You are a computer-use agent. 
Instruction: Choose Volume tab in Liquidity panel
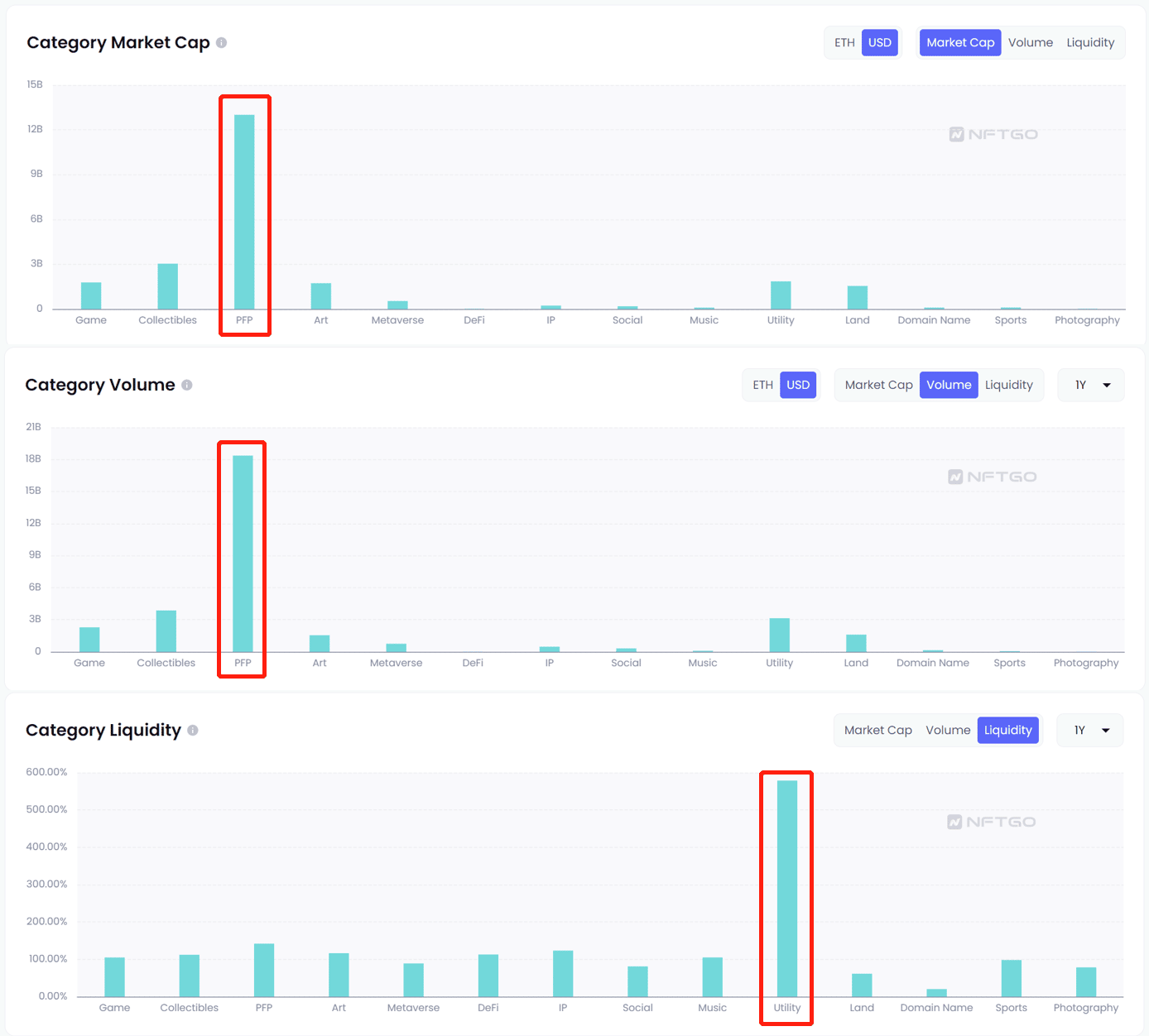tap(948, 730)
